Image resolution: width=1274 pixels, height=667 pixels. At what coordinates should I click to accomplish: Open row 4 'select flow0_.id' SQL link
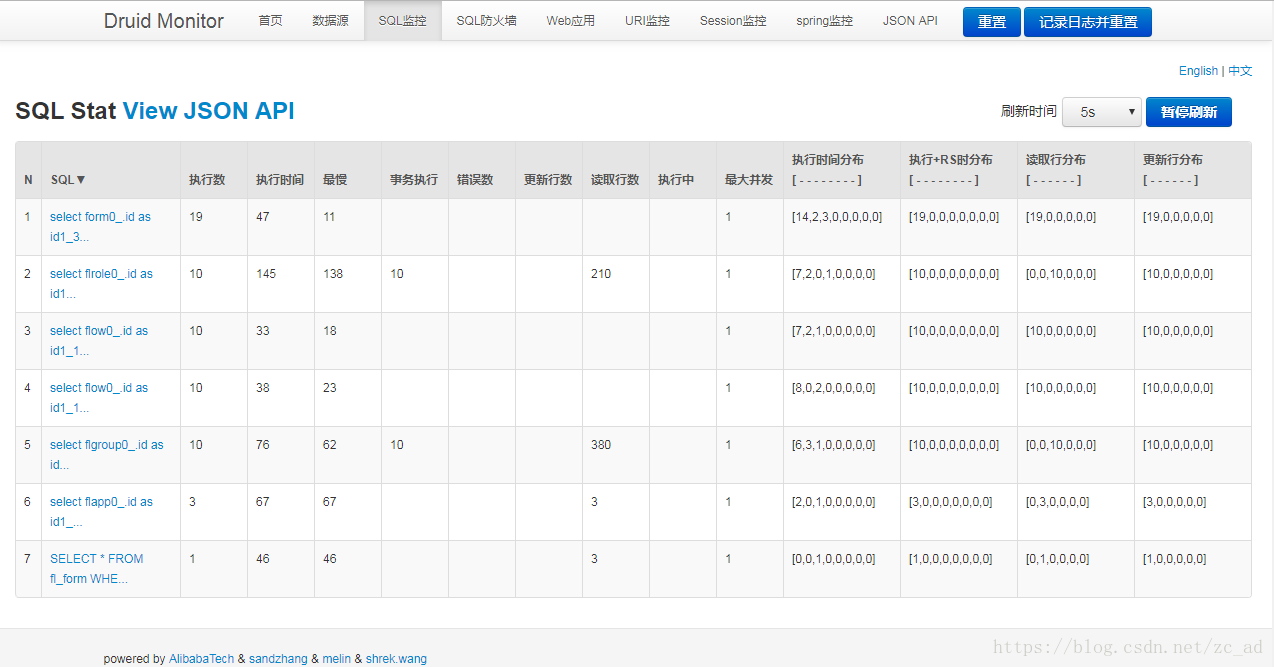pos(99,398)
